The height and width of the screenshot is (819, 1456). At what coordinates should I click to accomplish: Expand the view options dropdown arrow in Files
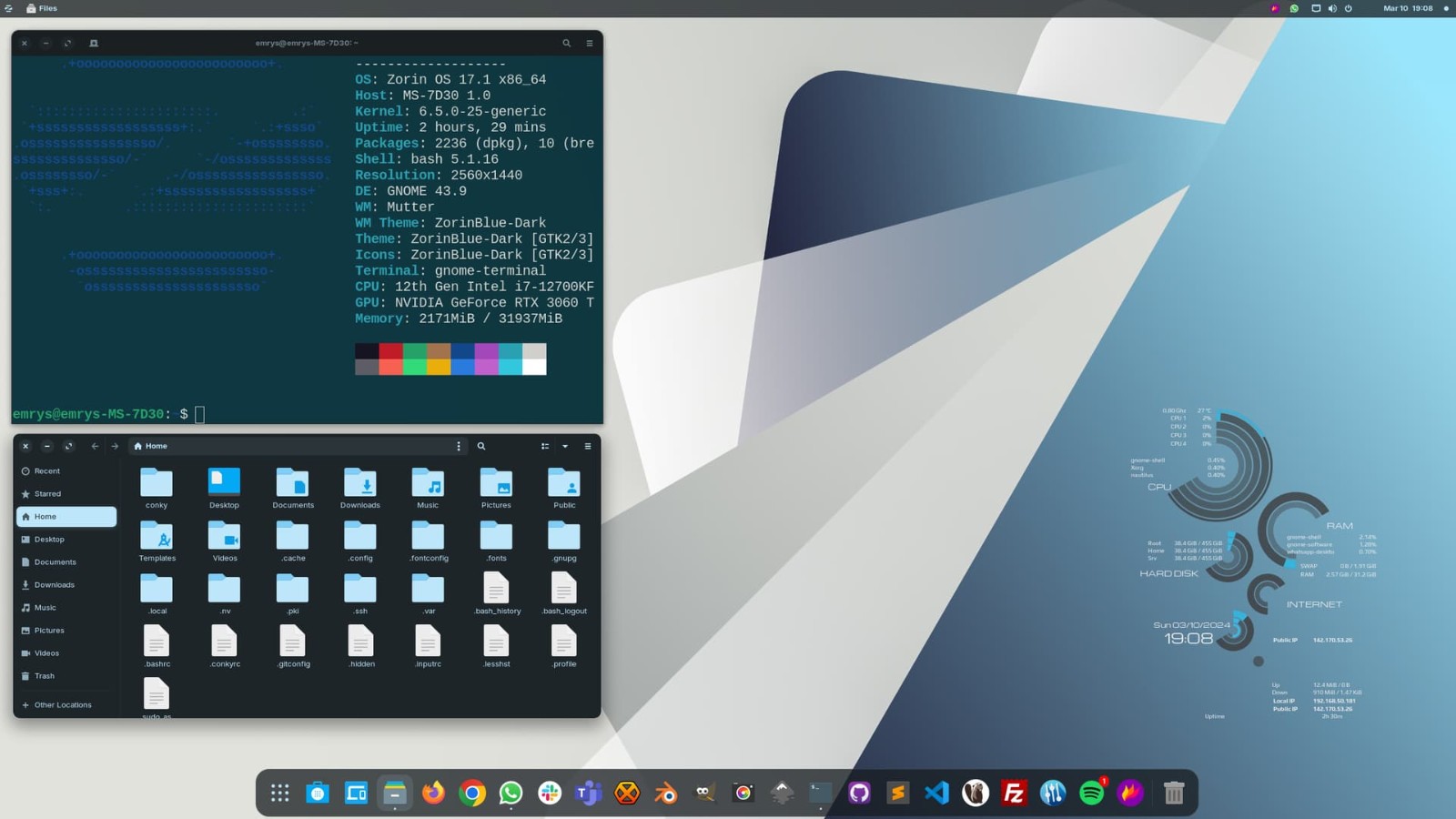point(565,446)
